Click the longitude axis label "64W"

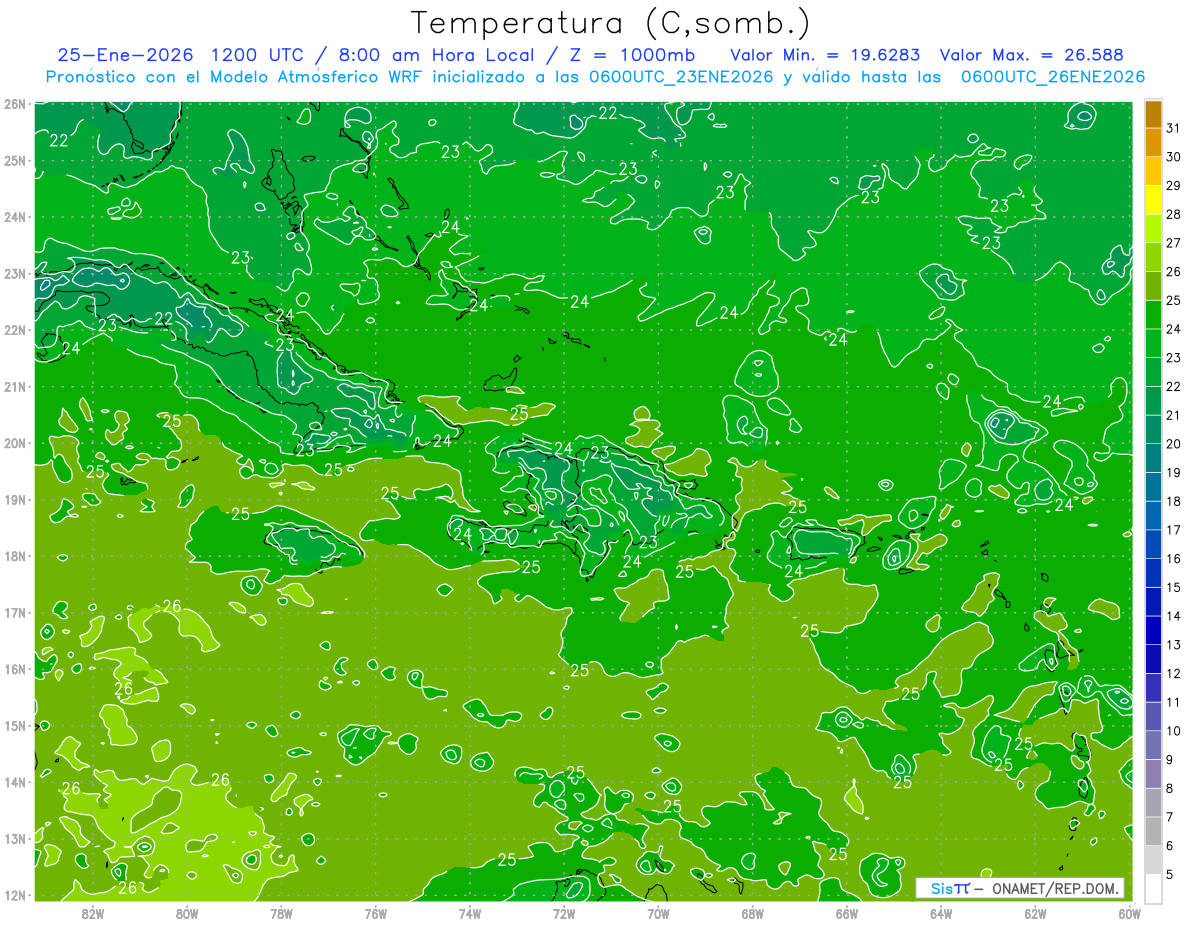coord(941,913)
